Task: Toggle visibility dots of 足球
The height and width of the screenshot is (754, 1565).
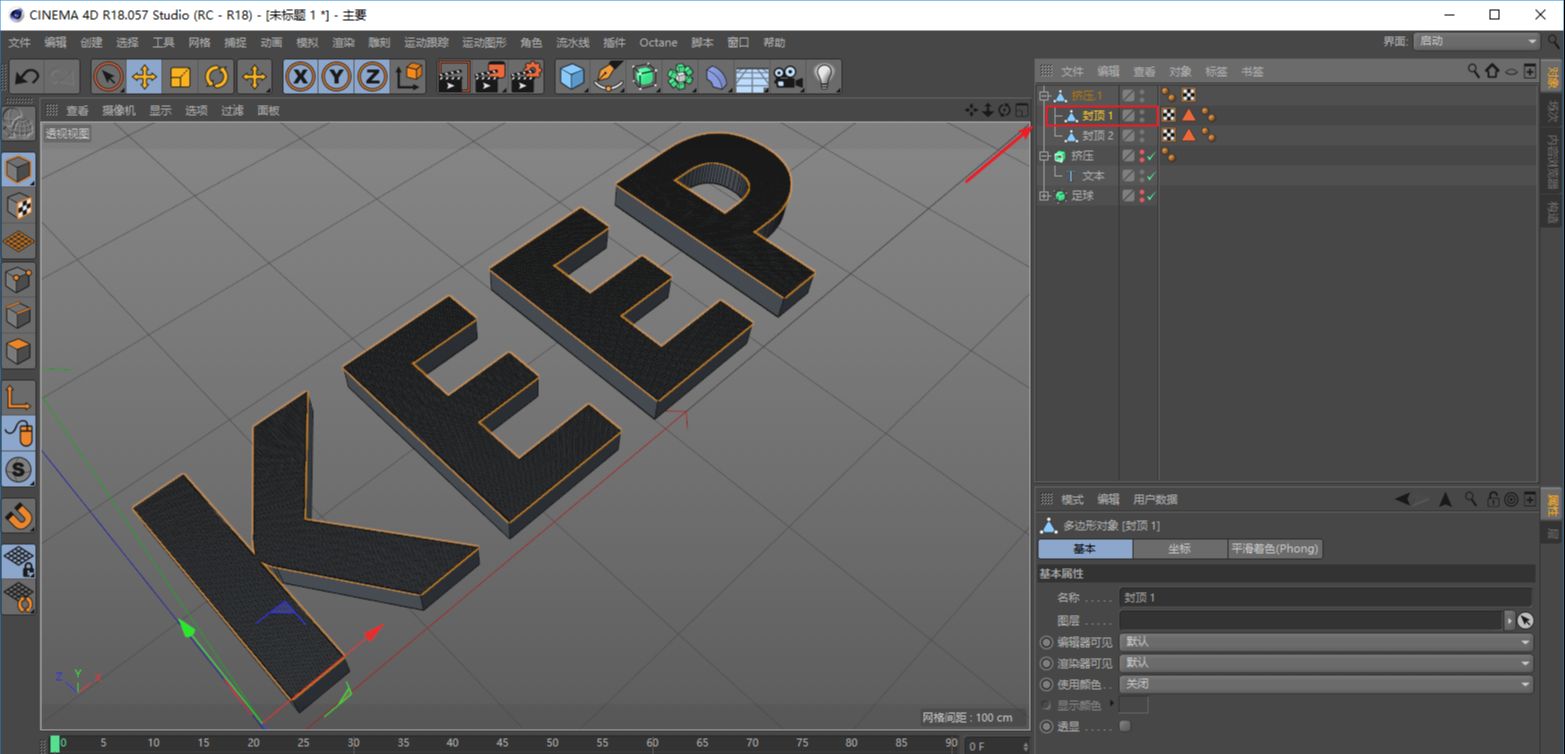Action: [1142, 196]
